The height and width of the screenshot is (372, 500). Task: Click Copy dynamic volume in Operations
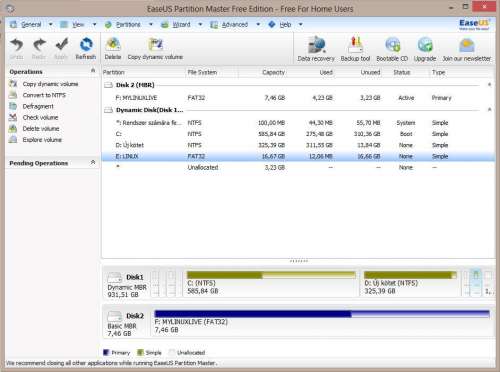(50, 84)
